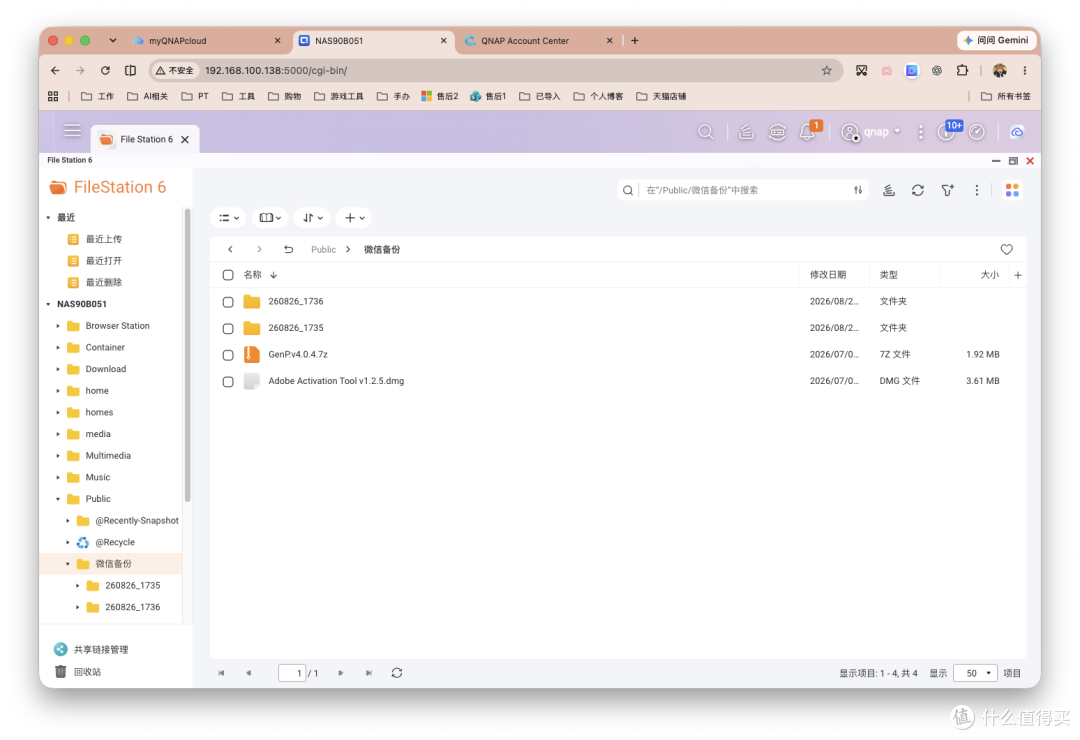
Task: Open the items-per-page 50 dropdown
Action: pyautogui.click(x=975, y=673)
